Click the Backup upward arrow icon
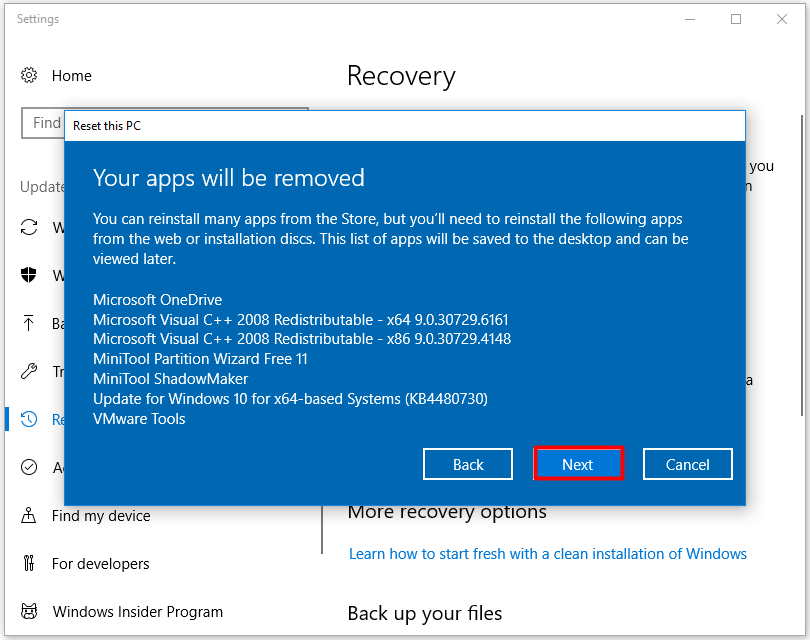 coord(29,323)
